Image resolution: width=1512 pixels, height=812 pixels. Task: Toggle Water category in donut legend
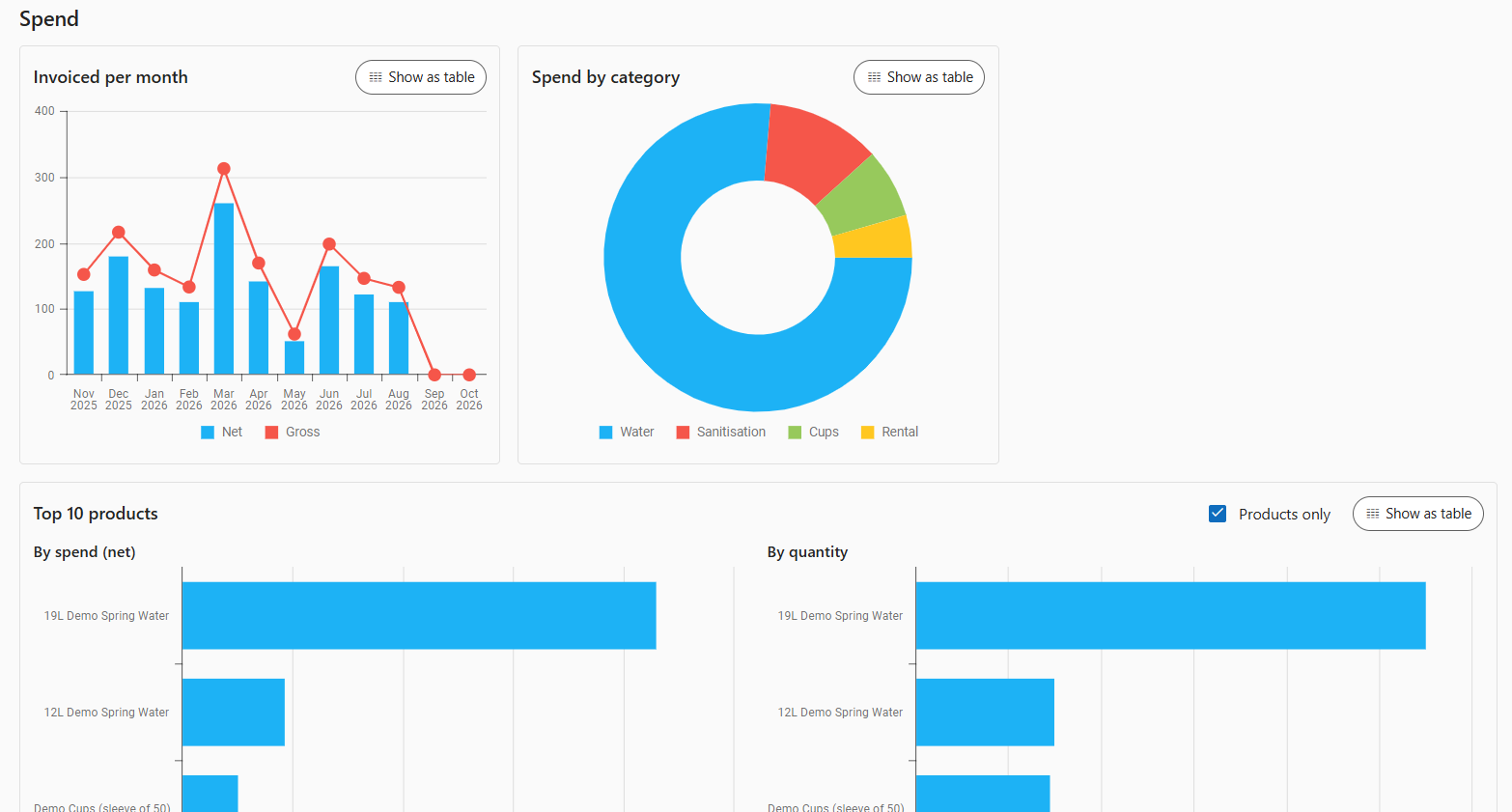(x=627, y=432)
